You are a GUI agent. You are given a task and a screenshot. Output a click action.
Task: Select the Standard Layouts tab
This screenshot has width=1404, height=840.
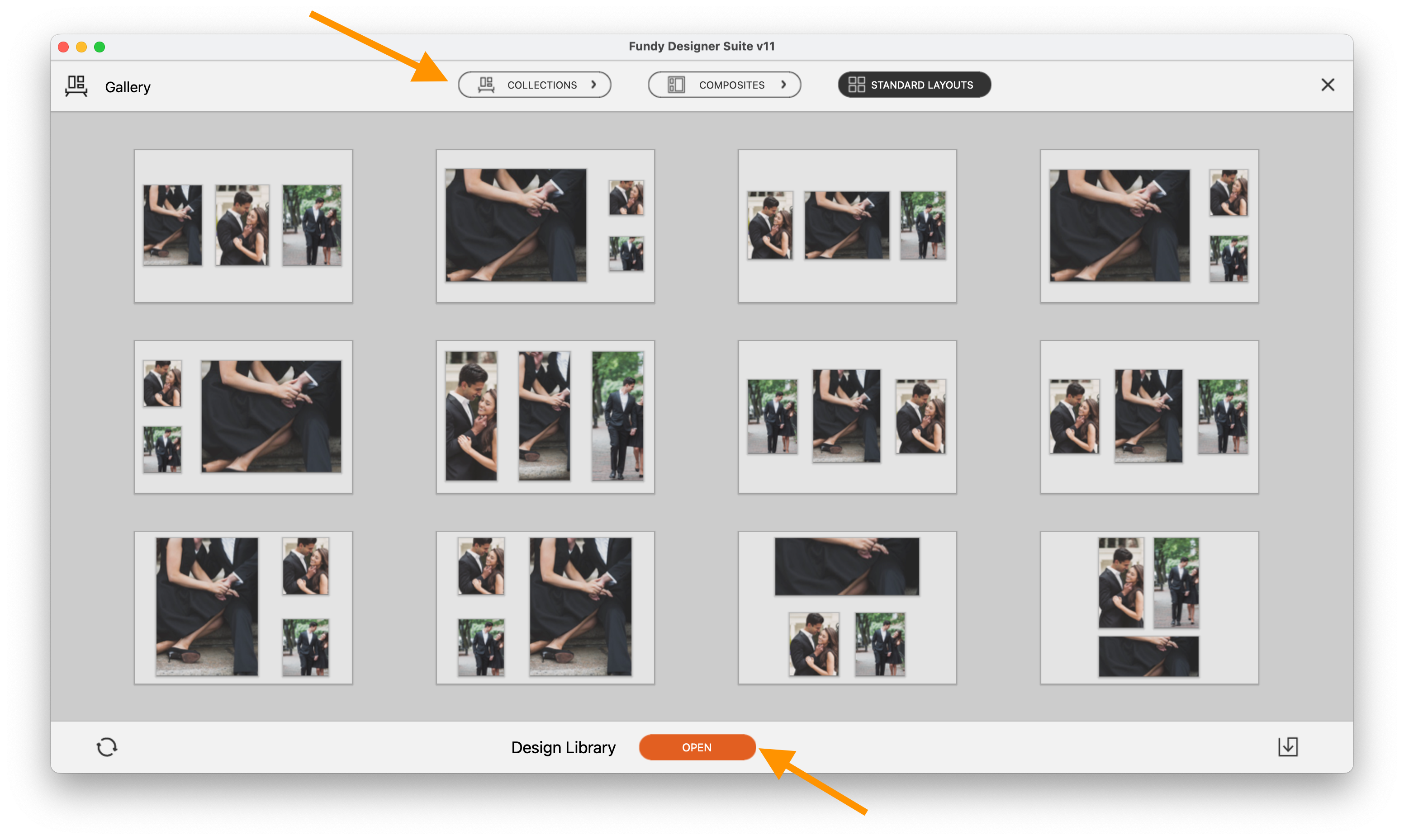[914, 85]
